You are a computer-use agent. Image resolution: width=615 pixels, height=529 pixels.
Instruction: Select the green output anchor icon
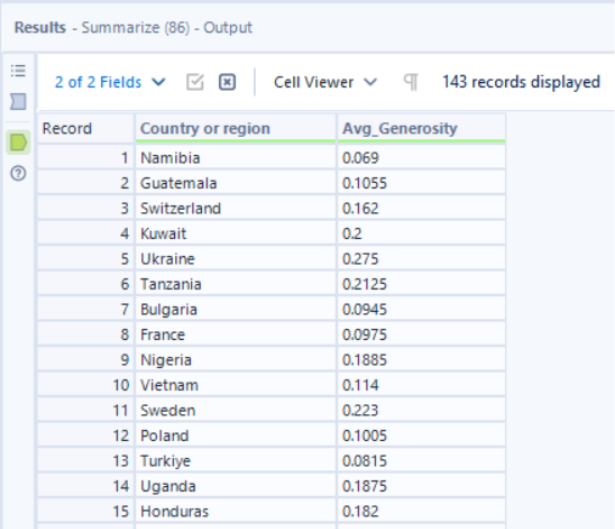point(18,142)
